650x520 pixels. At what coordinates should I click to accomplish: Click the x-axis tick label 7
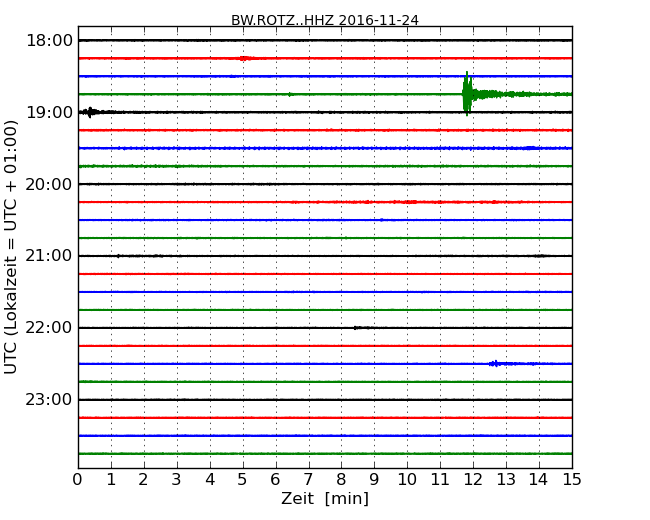[x=308, y=480]
